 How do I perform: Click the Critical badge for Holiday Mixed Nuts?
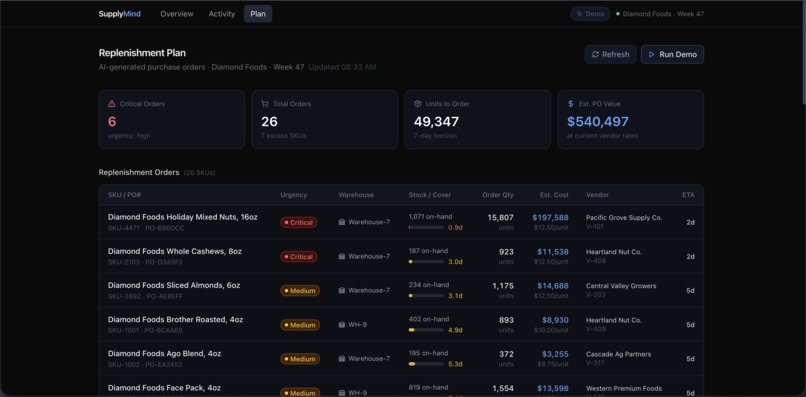[x=299, y=223]
